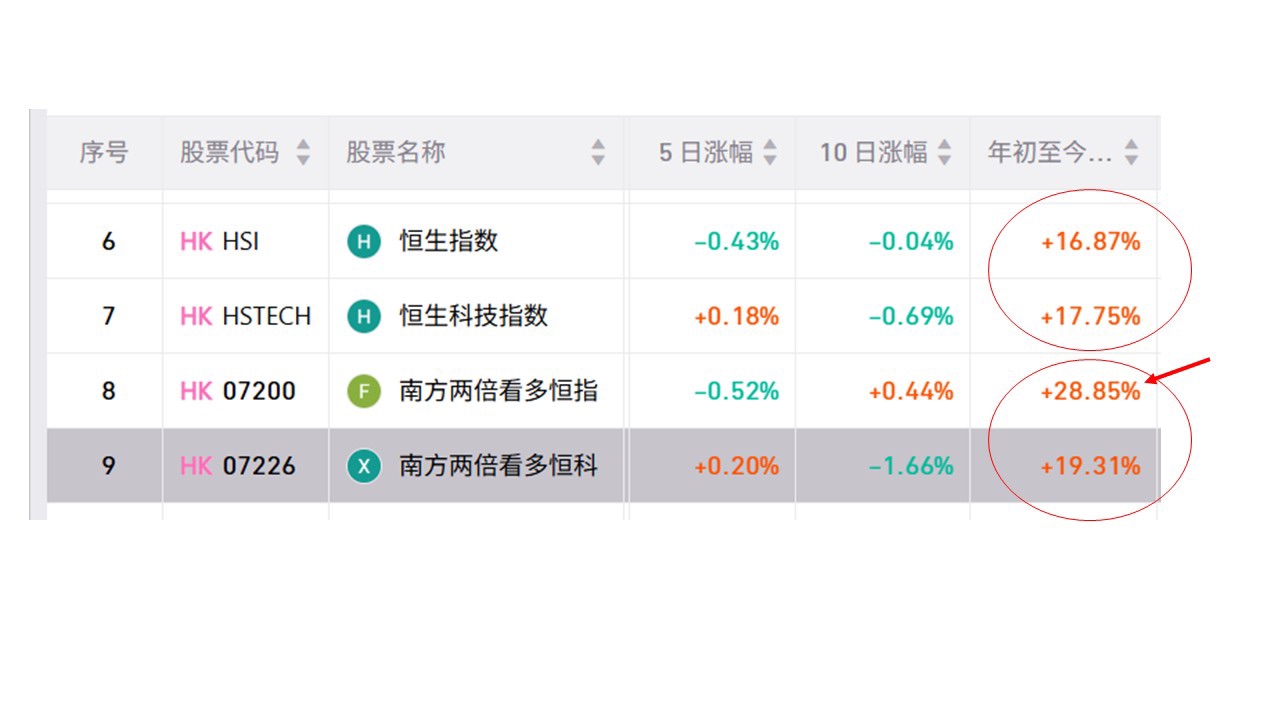Viewport: 1280px width, 720px height.
Task: Open the HK HSI stock code
Action: (x=219, y=241)
